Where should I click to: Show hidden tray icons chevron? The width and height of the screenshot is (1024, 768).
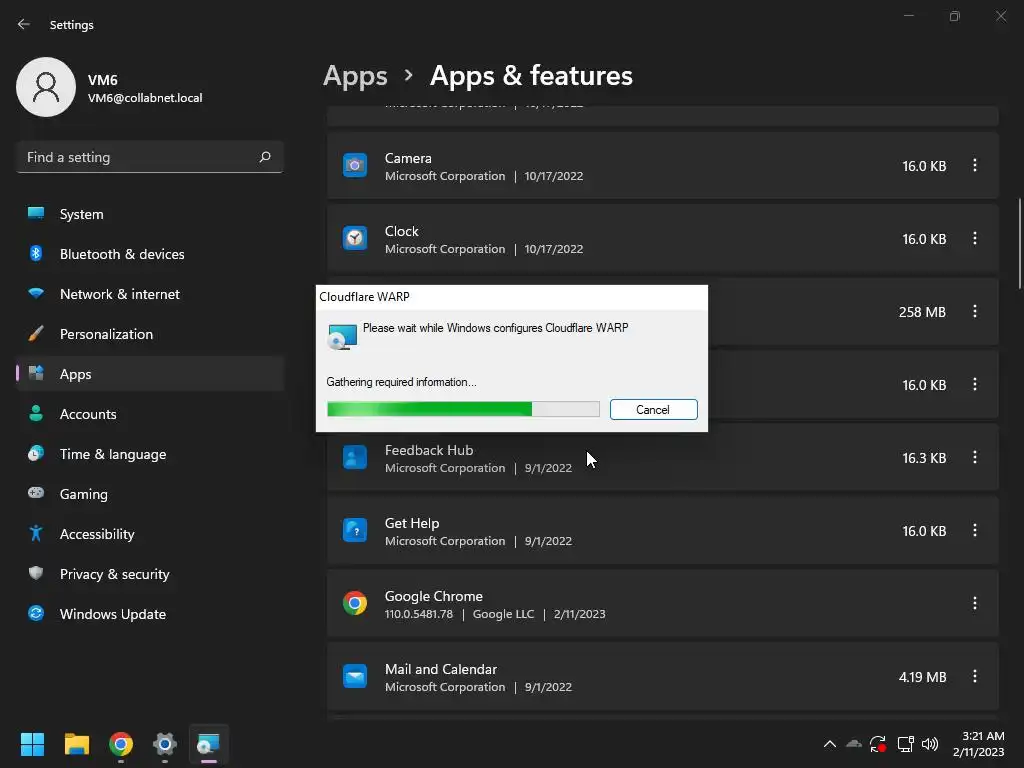point(829,744)
